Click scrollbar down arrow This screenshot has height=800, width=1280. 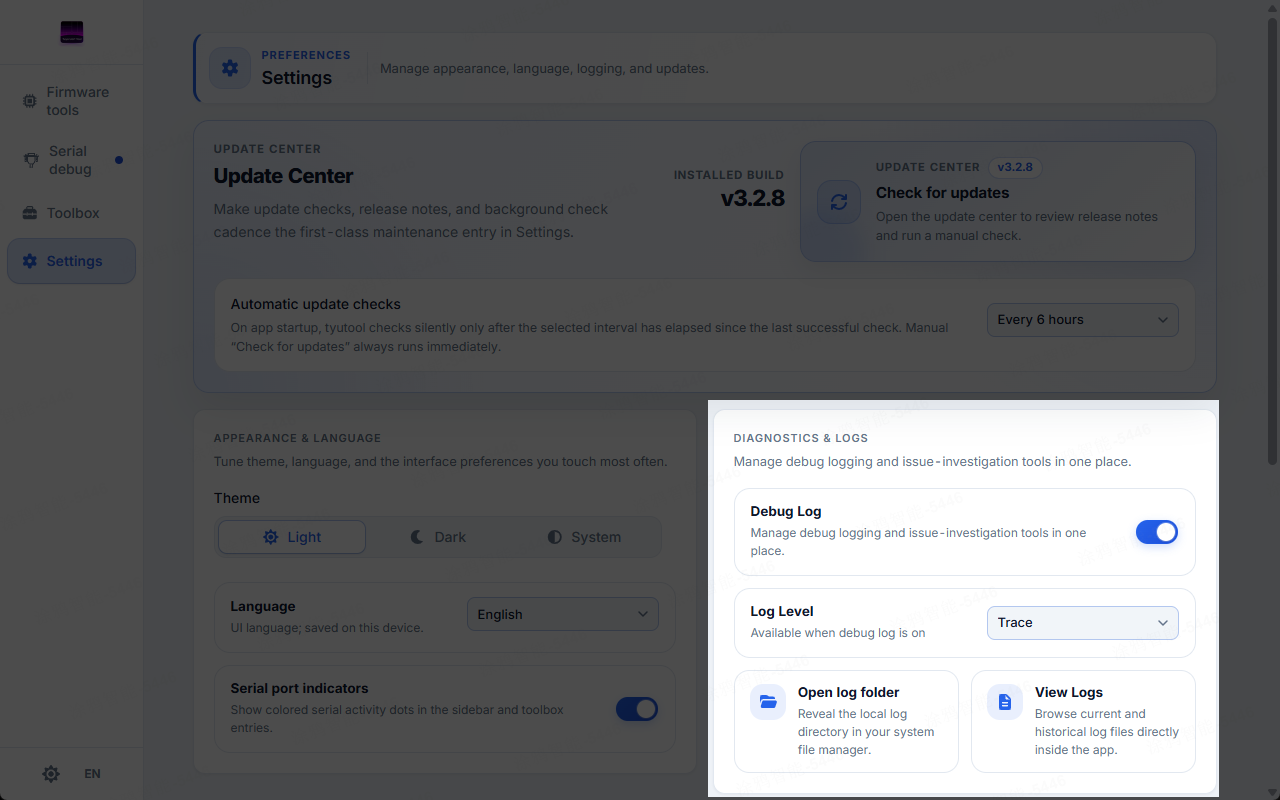tap(1272, 792)
